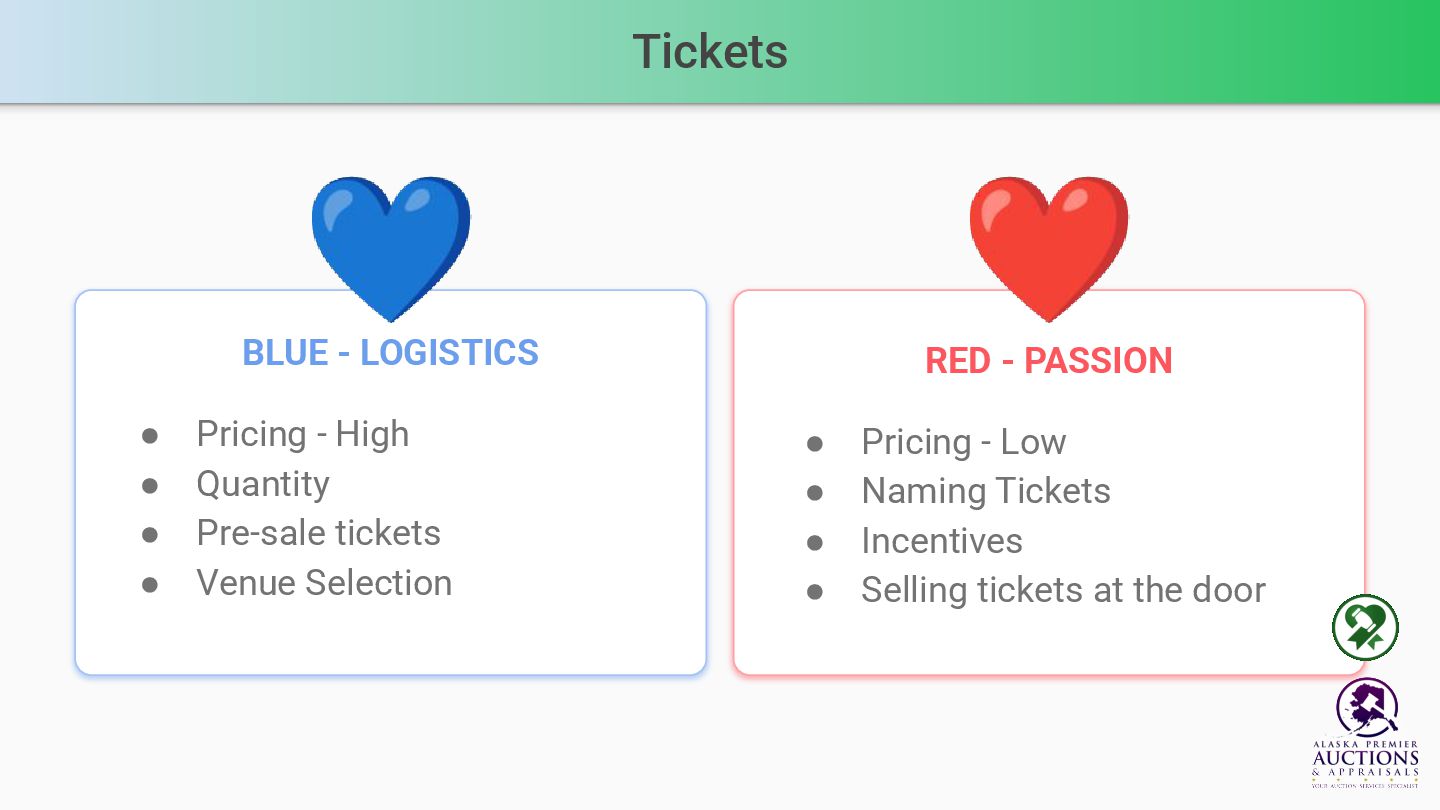Click the red heart icon
The image size is (1440, 810).
(1049, 249)
